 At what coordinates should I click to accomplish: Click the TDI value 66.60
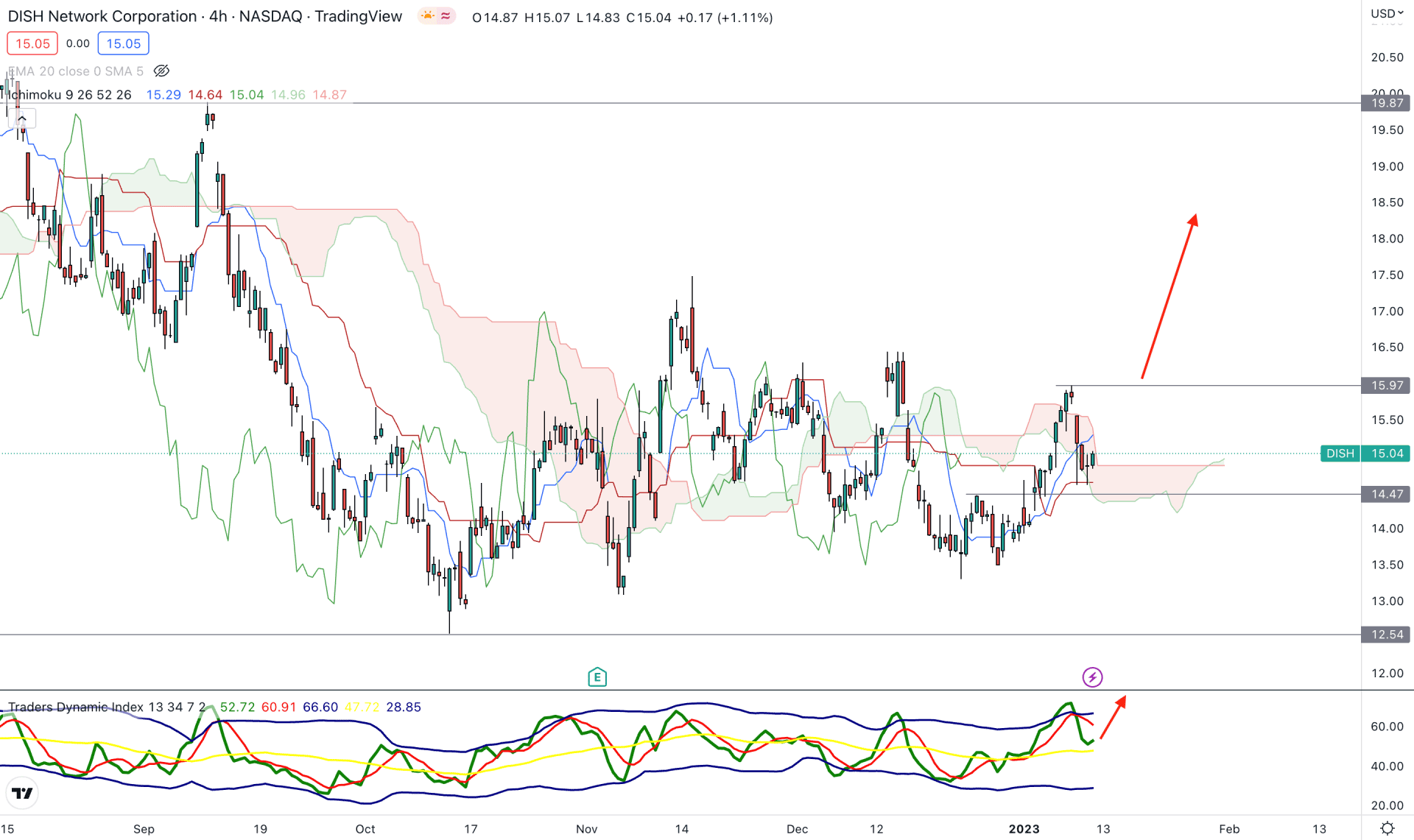click(320, 707)
